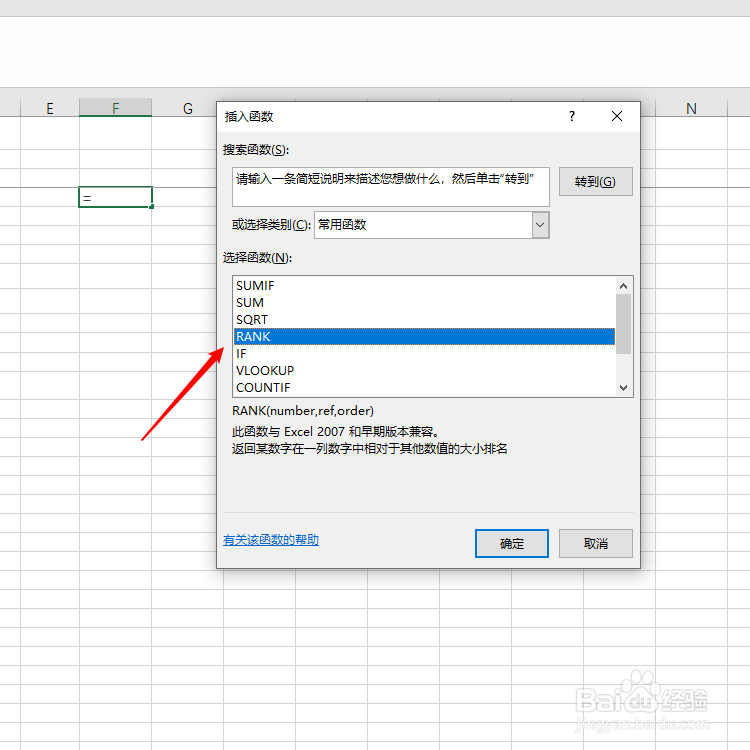Viewport: 750px width, 750px height.
Task: Select column E header
Action: (x=50, y=108)
